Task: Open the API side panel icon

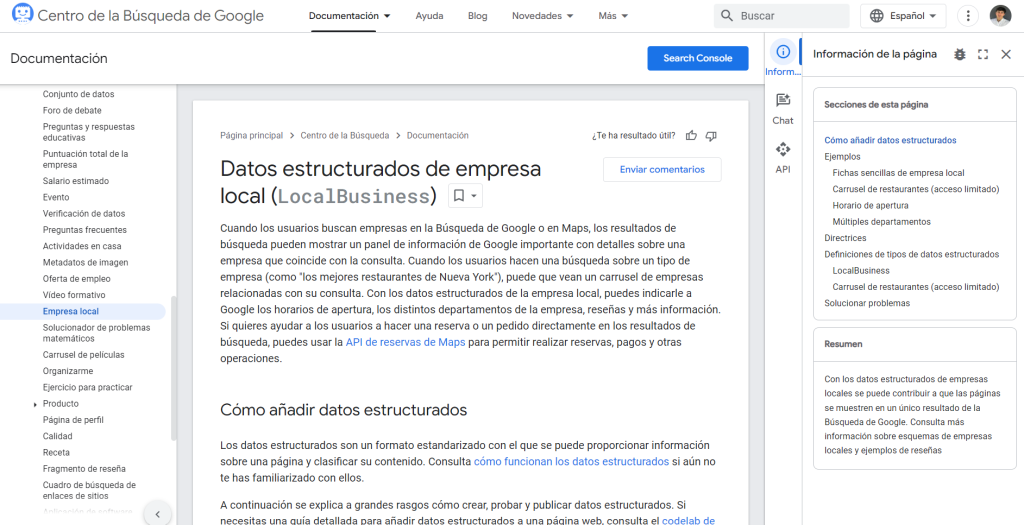Action: point(783,157)
